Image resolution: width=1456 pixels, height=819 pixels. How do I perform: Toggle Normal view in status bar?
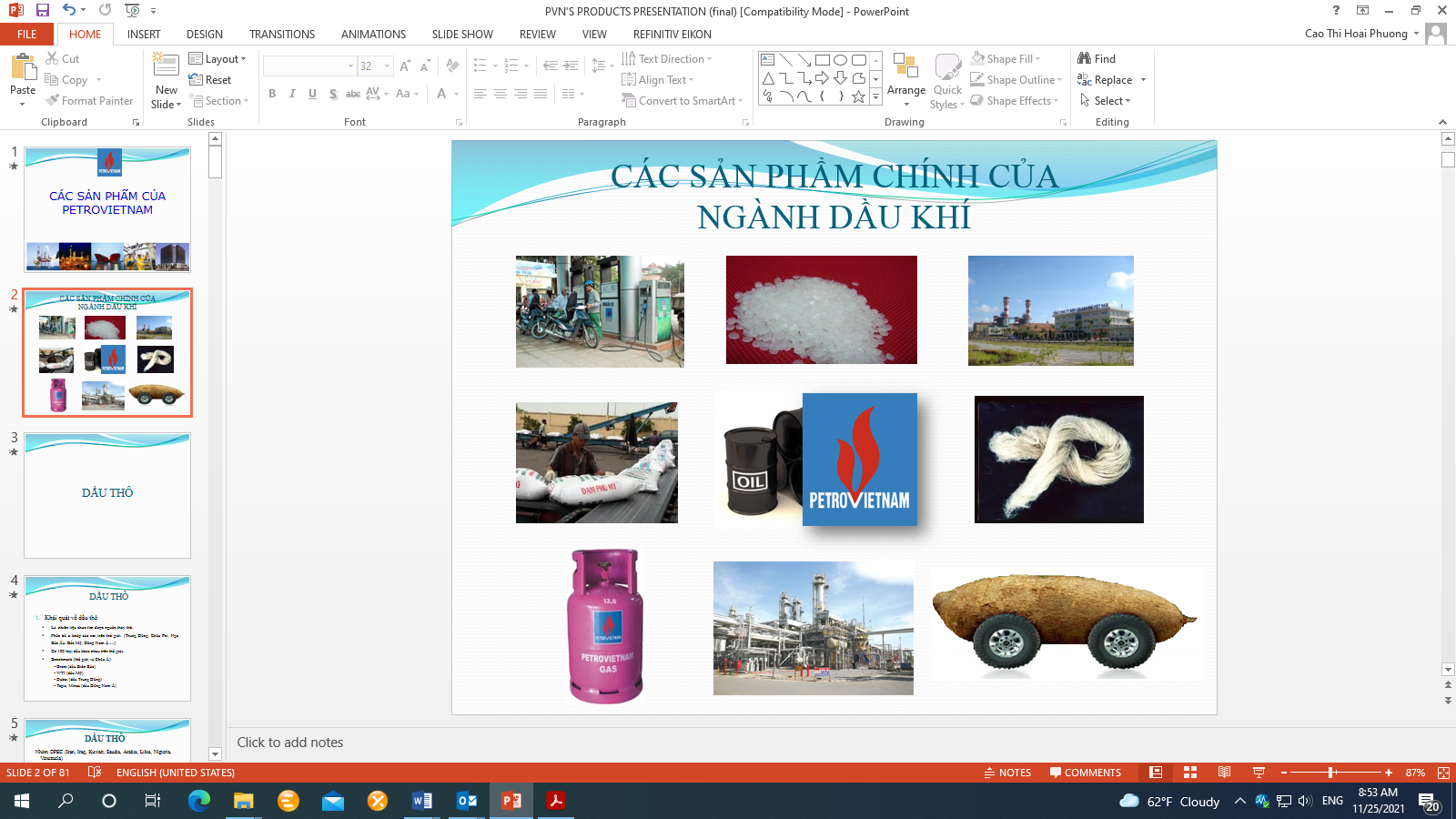[x=1156, y=773]
